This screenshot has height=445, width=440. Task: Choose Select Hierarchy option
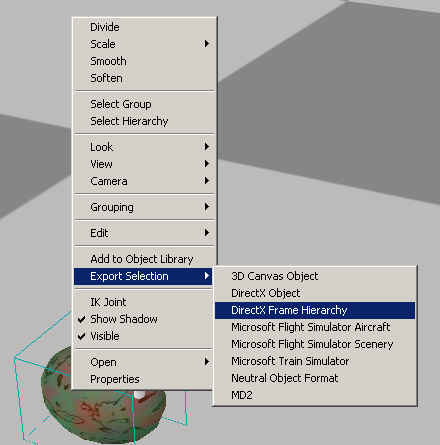click(144, 121)
